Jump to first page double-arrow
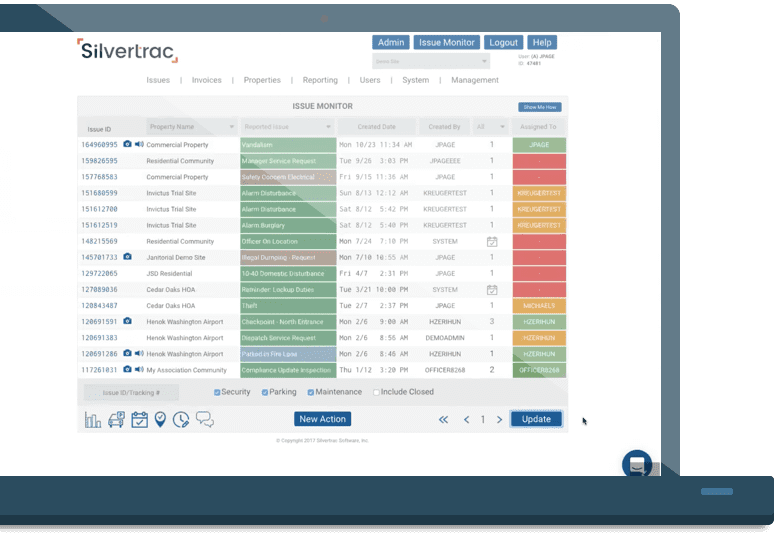The image size is (777, 538). (x=444, y=420)
